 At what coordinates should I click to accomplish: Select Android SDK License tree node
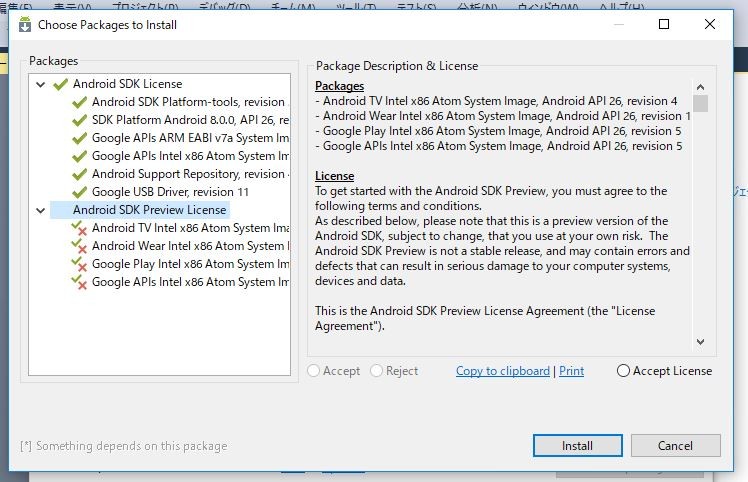(127, 84)
